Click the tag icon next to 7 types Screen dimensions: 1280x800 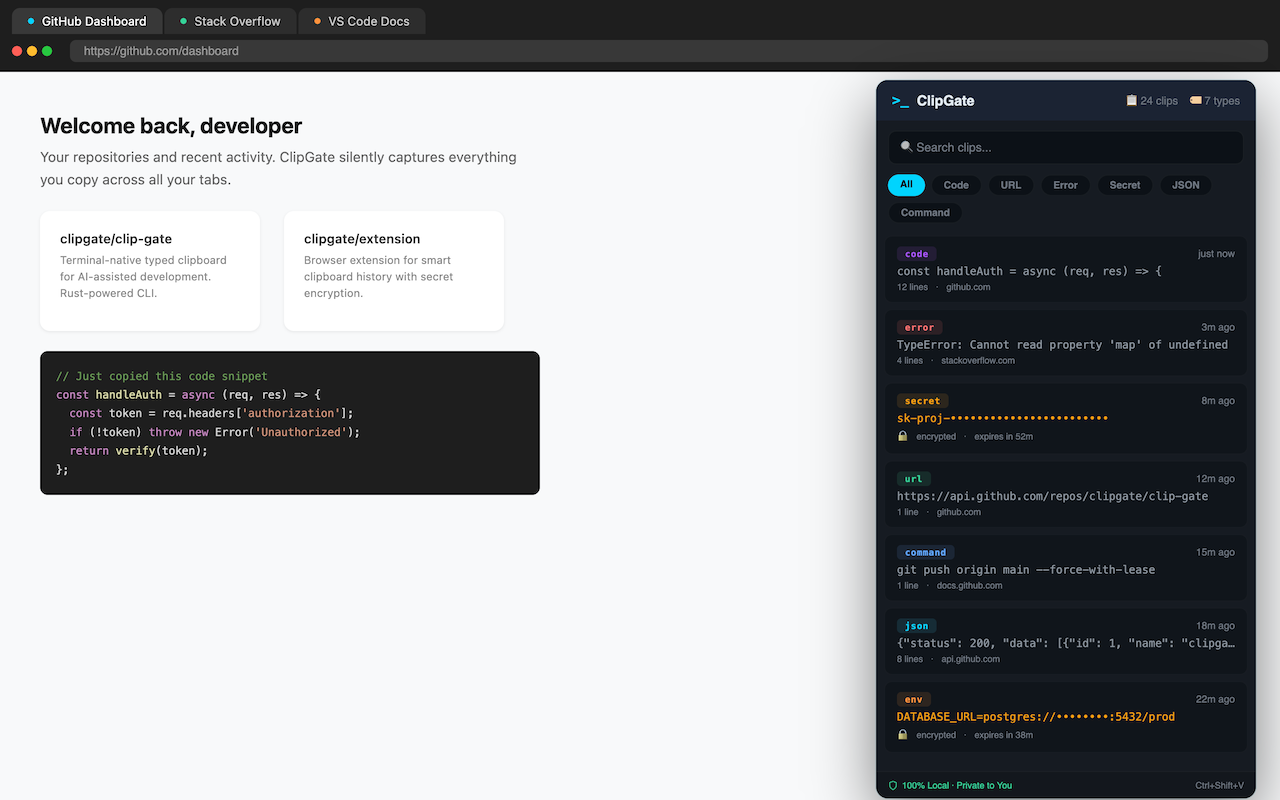1196,100
